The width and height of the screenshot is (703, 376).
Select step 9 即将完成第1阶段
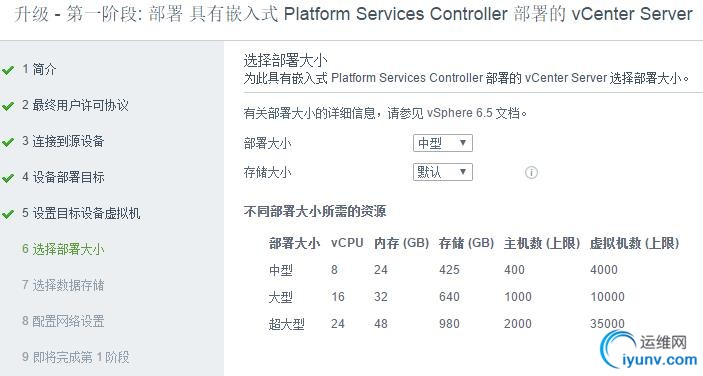pos(75,357)
